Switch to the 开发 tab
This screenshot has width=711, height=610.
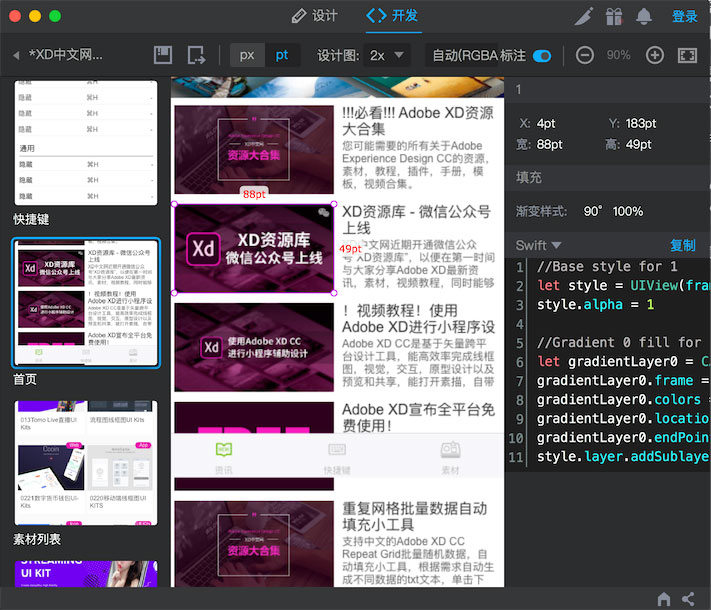click(x=393, y=16)
